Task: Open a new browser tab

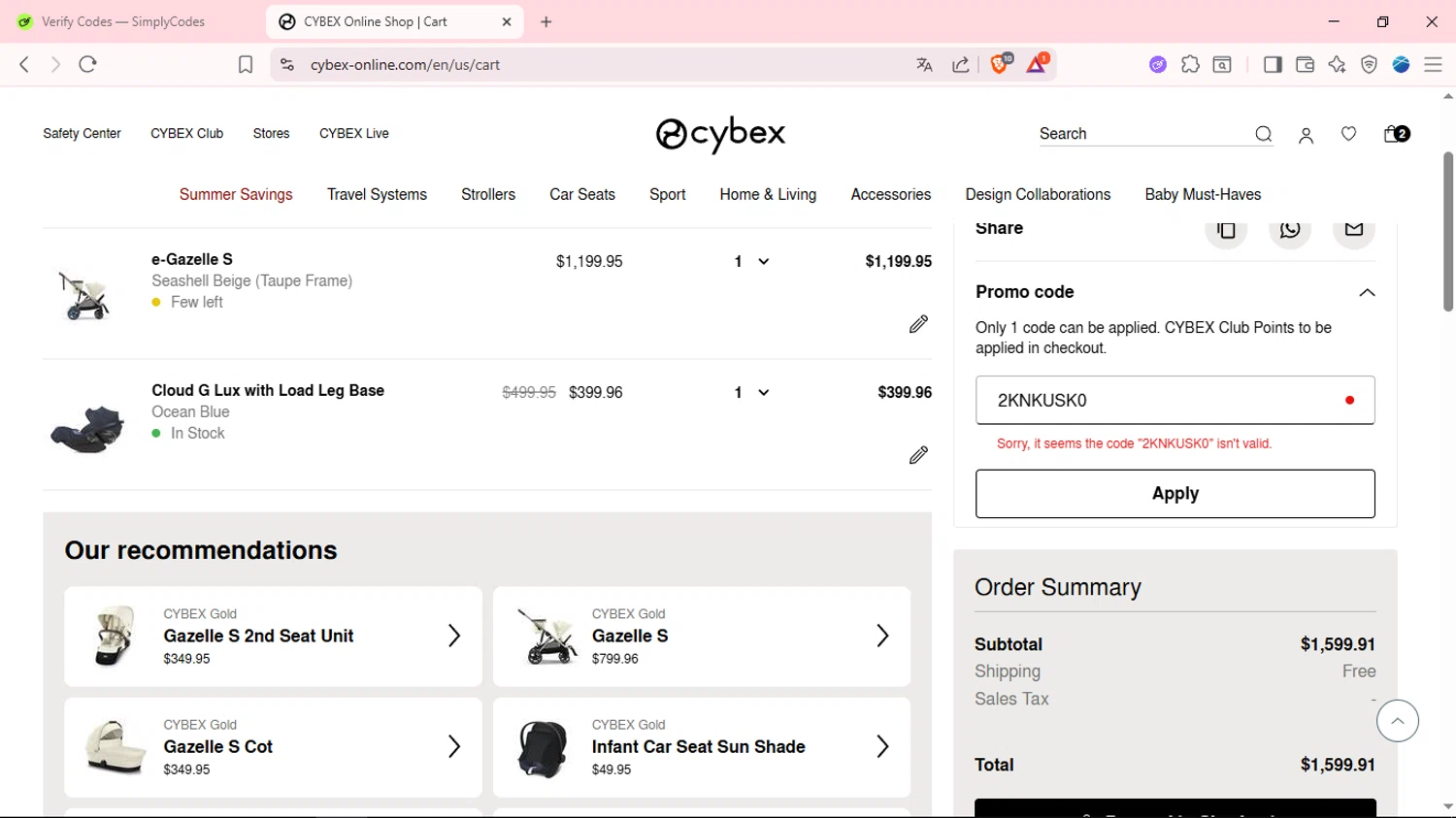Action: [546, 21]
